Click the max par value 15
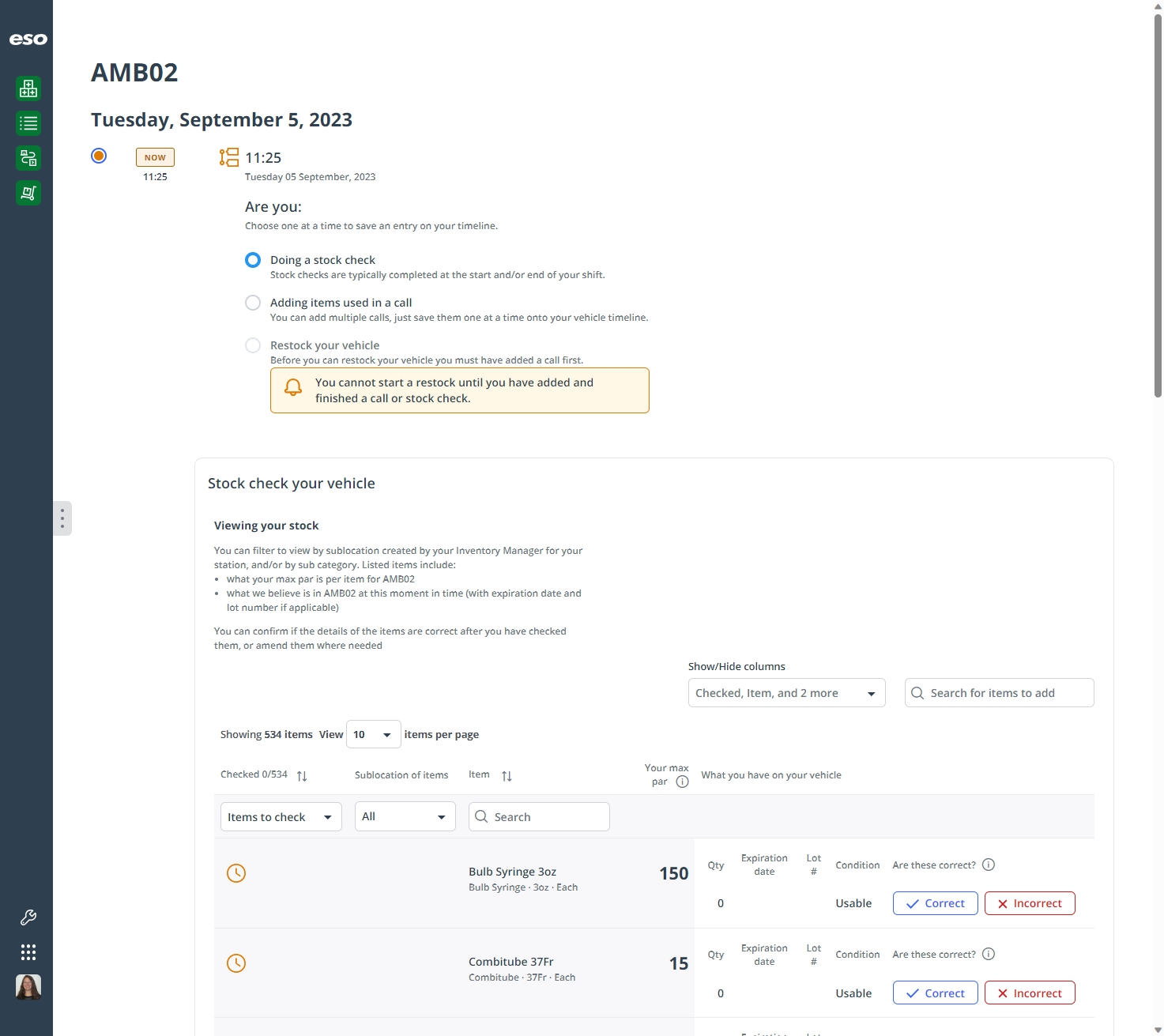Image resolution: width=1164 pixels, height=1036 pixels. [x=679, y=963]
